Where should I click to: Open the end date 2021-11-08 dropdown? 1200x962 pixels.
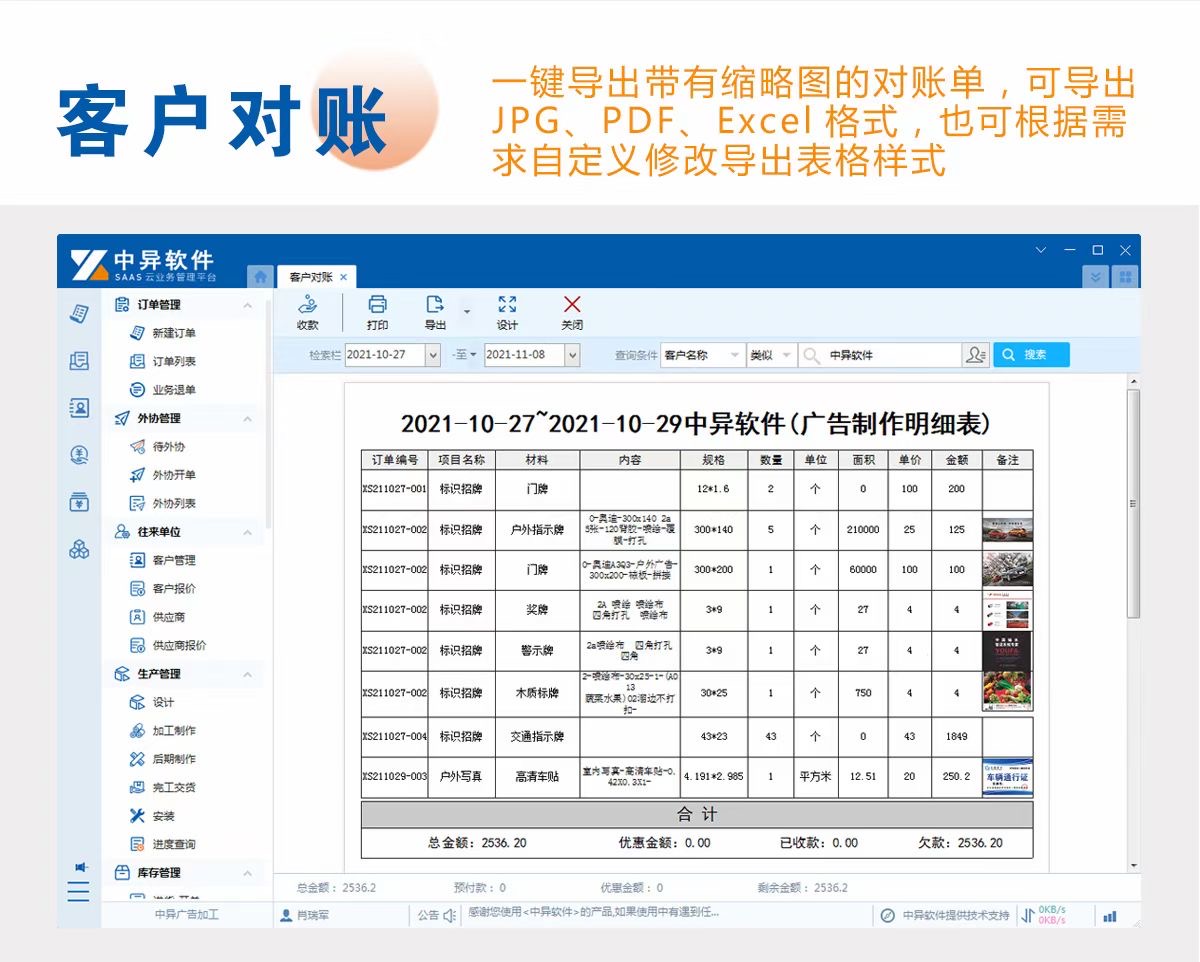571,355
